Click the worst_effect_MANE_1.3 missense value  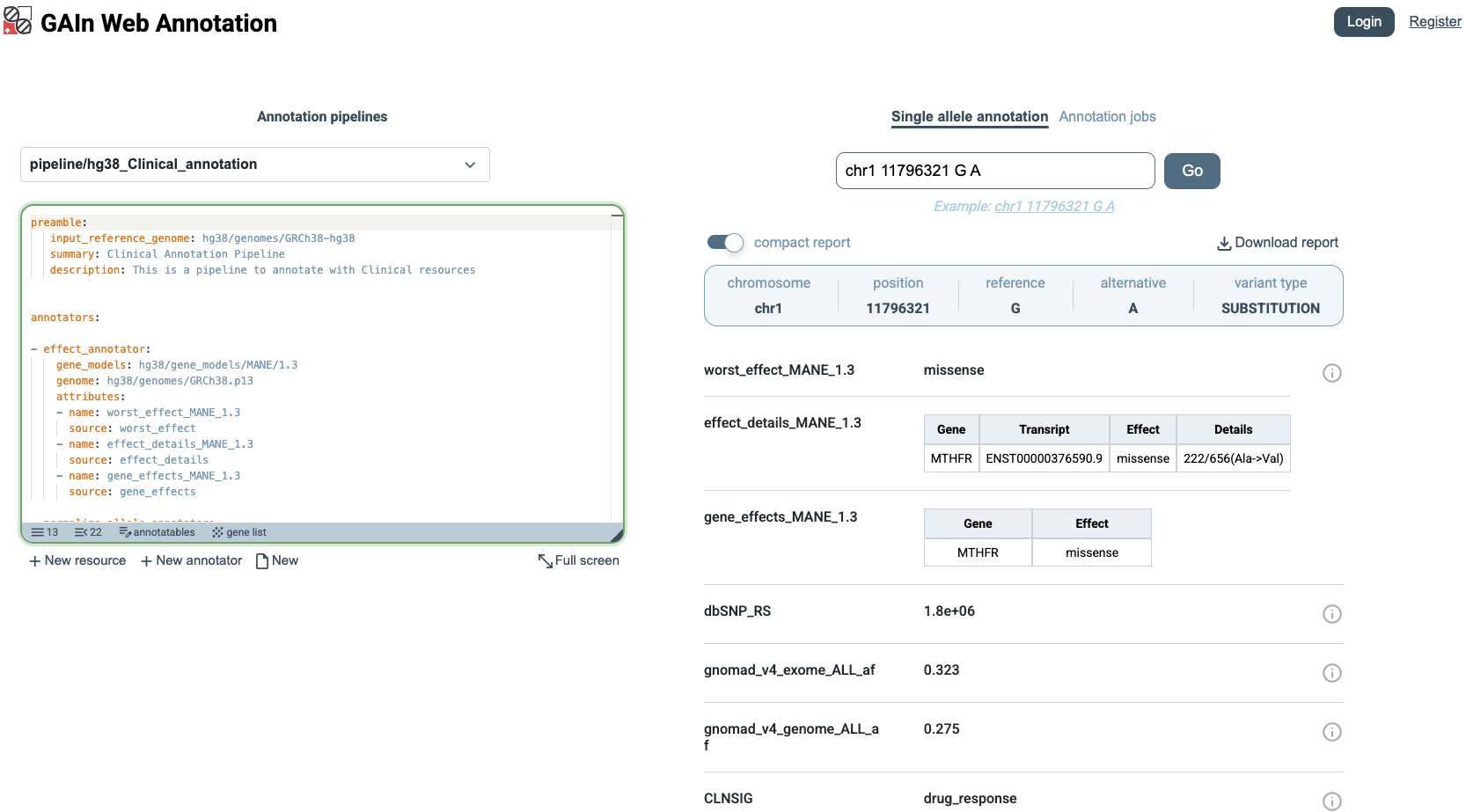(954, 370)
